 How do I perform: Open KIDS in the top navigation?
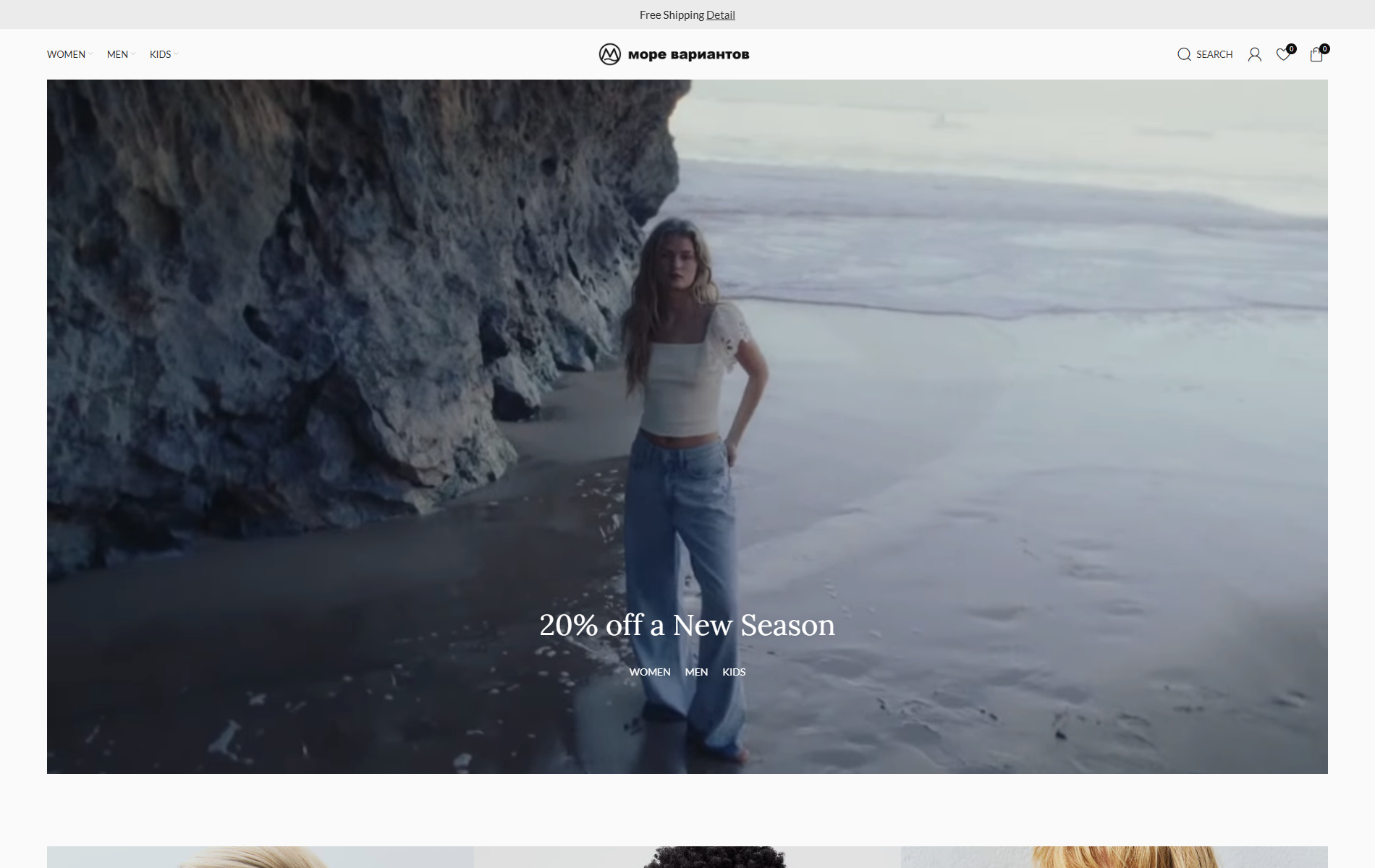[160, 54]
